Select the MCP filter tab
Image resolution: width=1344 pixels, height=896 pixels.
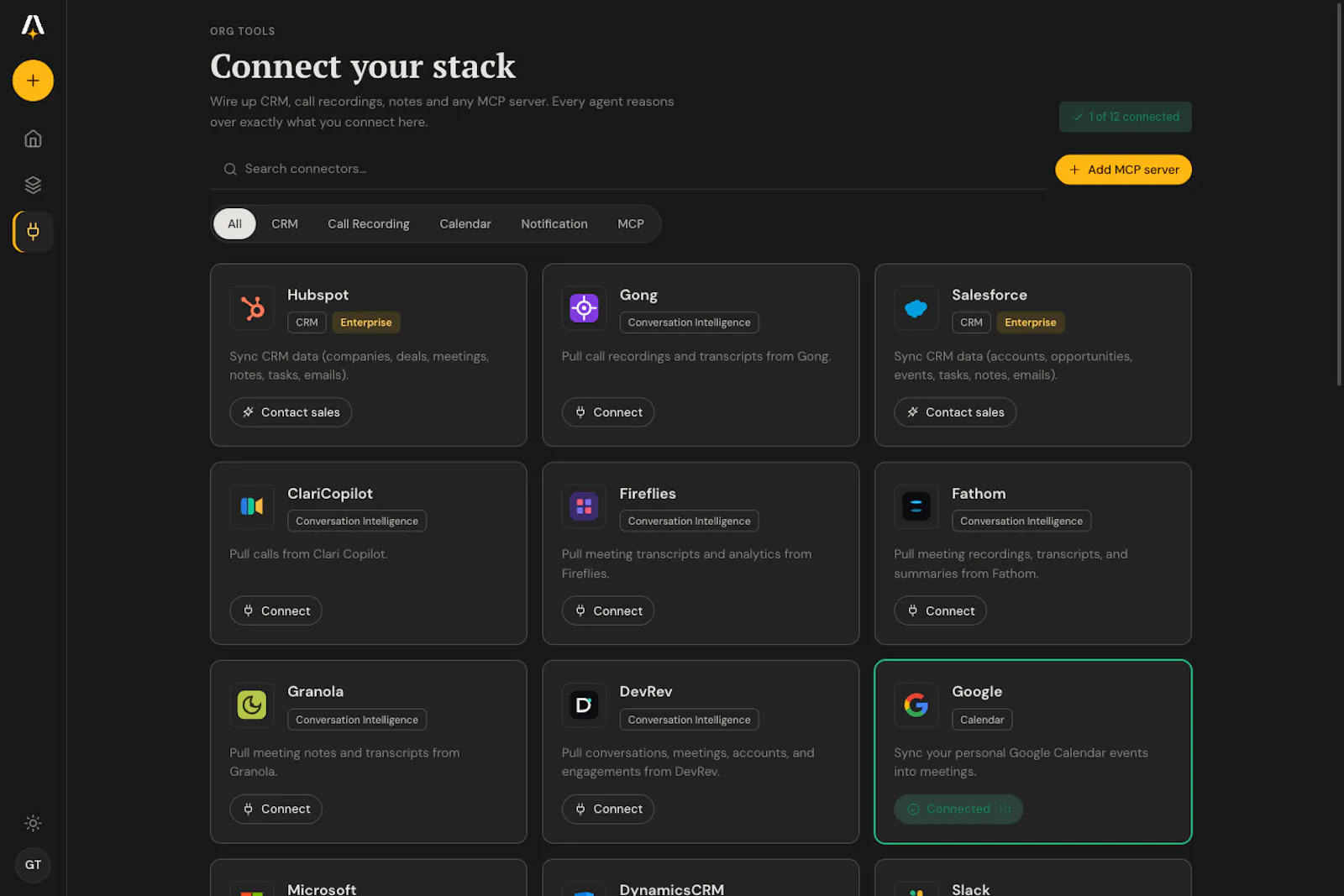[x=631, y=224]
